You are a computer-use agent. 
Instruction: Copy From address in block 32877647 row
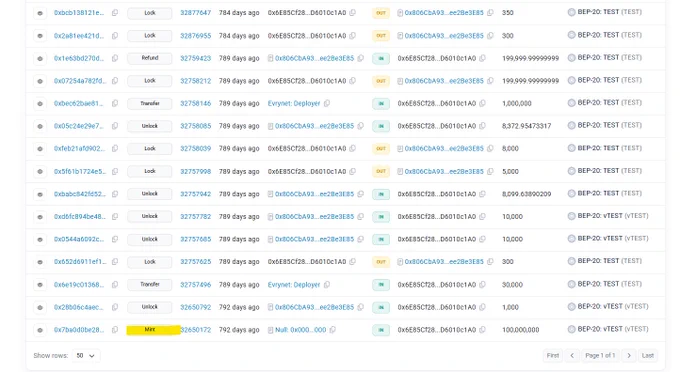353,13
